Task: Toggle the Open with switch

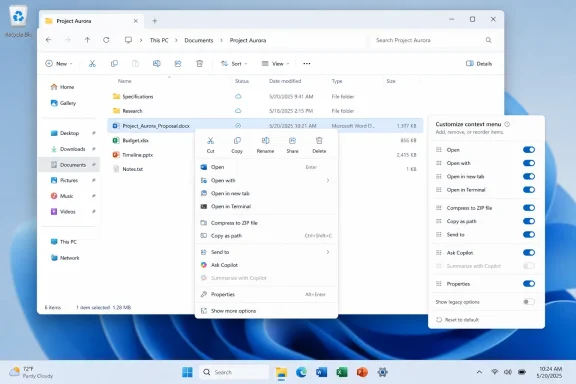Action: tap(529, 163)
